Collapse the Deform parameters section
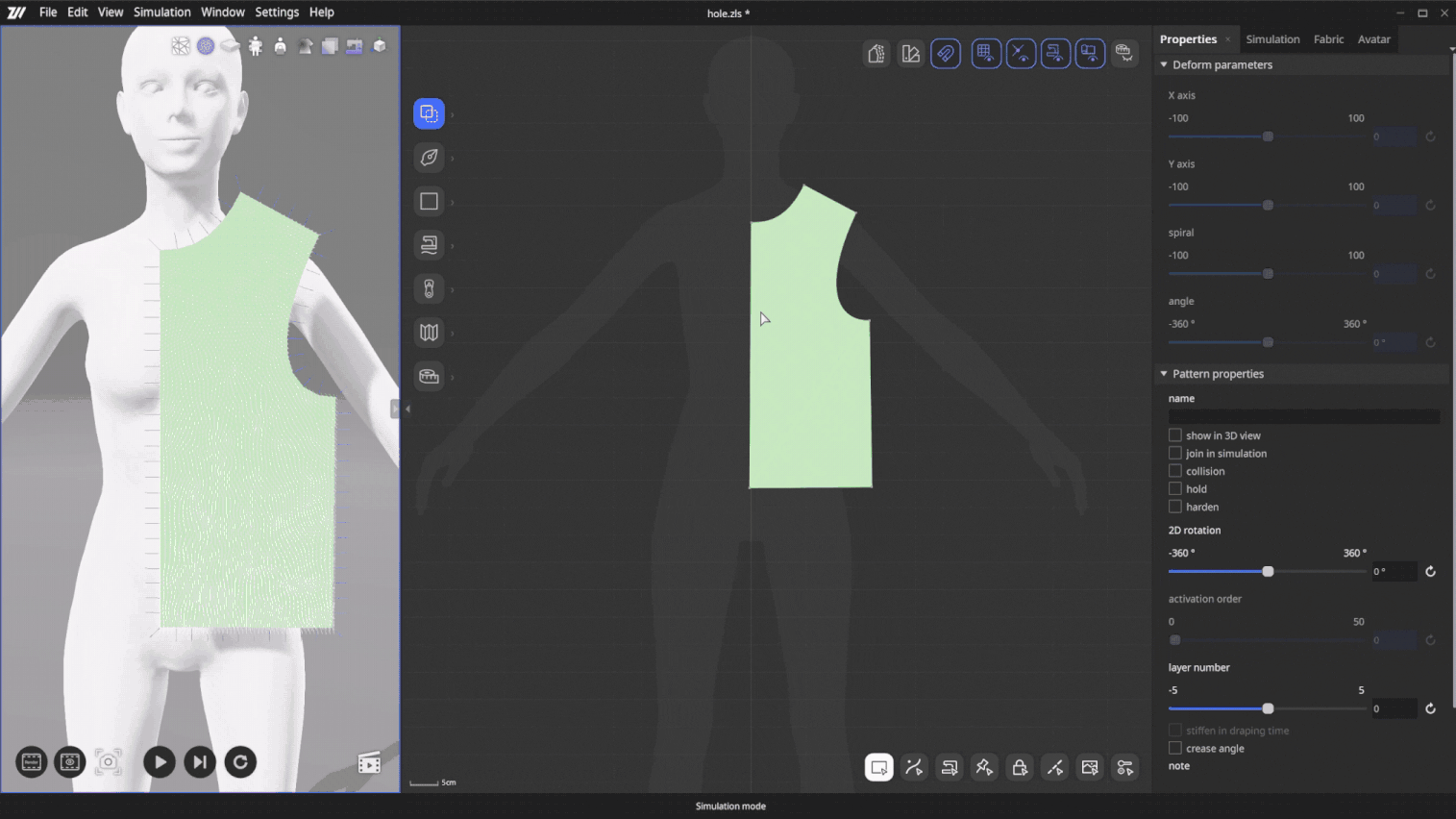 pos(1164,65)
